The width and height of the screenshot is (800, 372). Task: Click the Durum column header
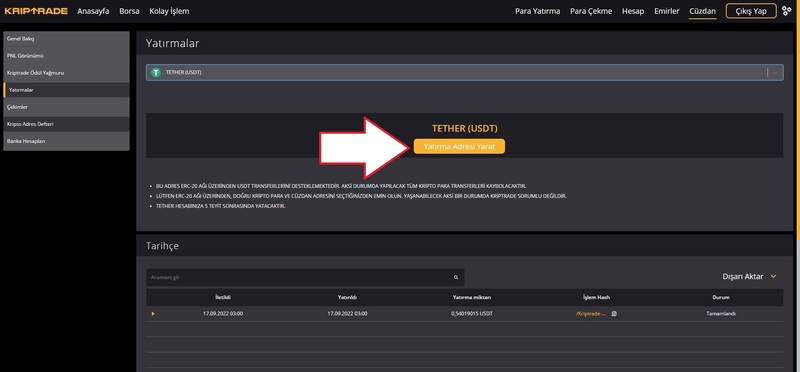[x=721, y=297]
